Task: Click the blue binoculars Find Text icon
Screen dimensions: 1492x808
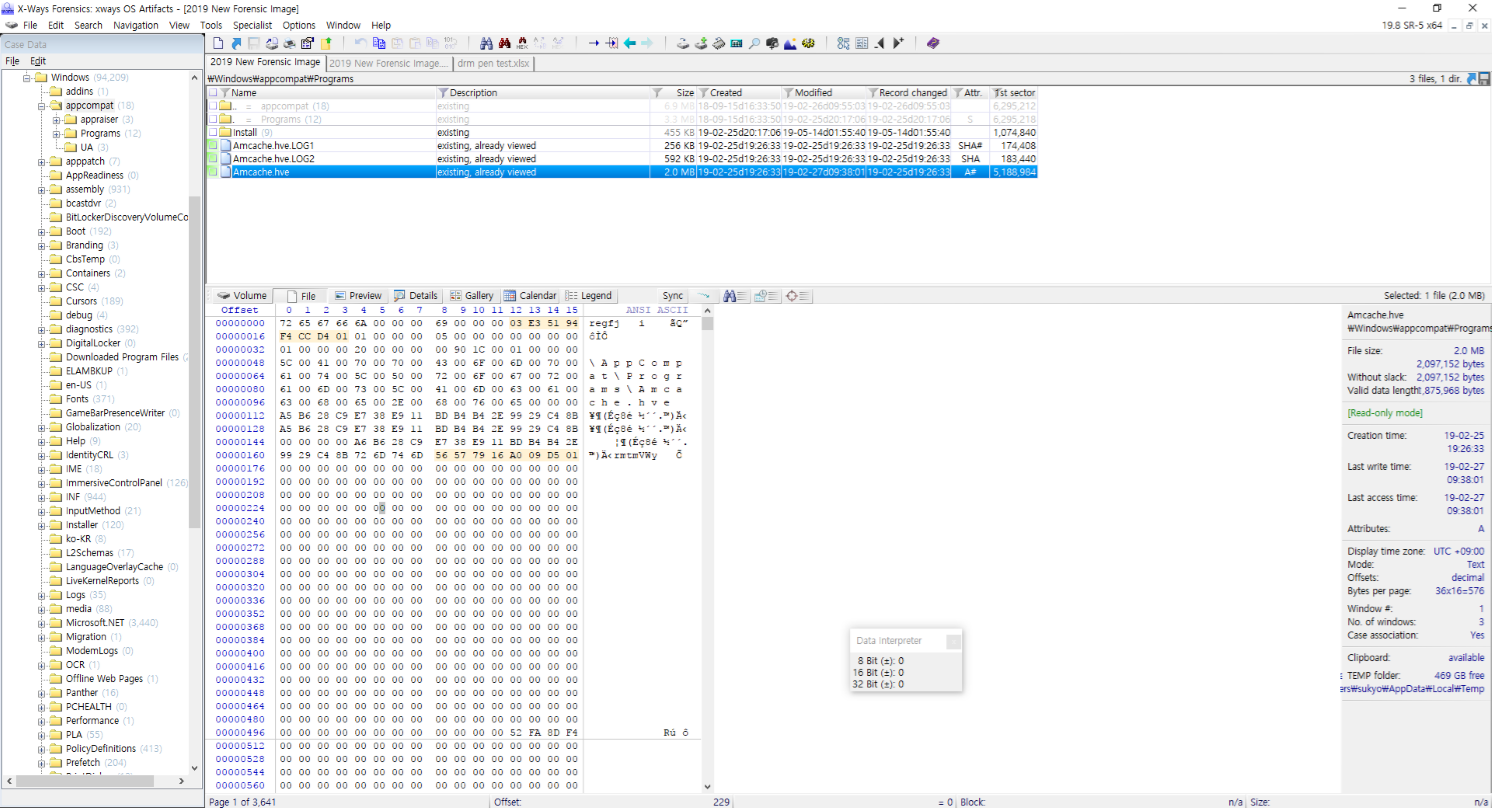Action: coord(486,43)
